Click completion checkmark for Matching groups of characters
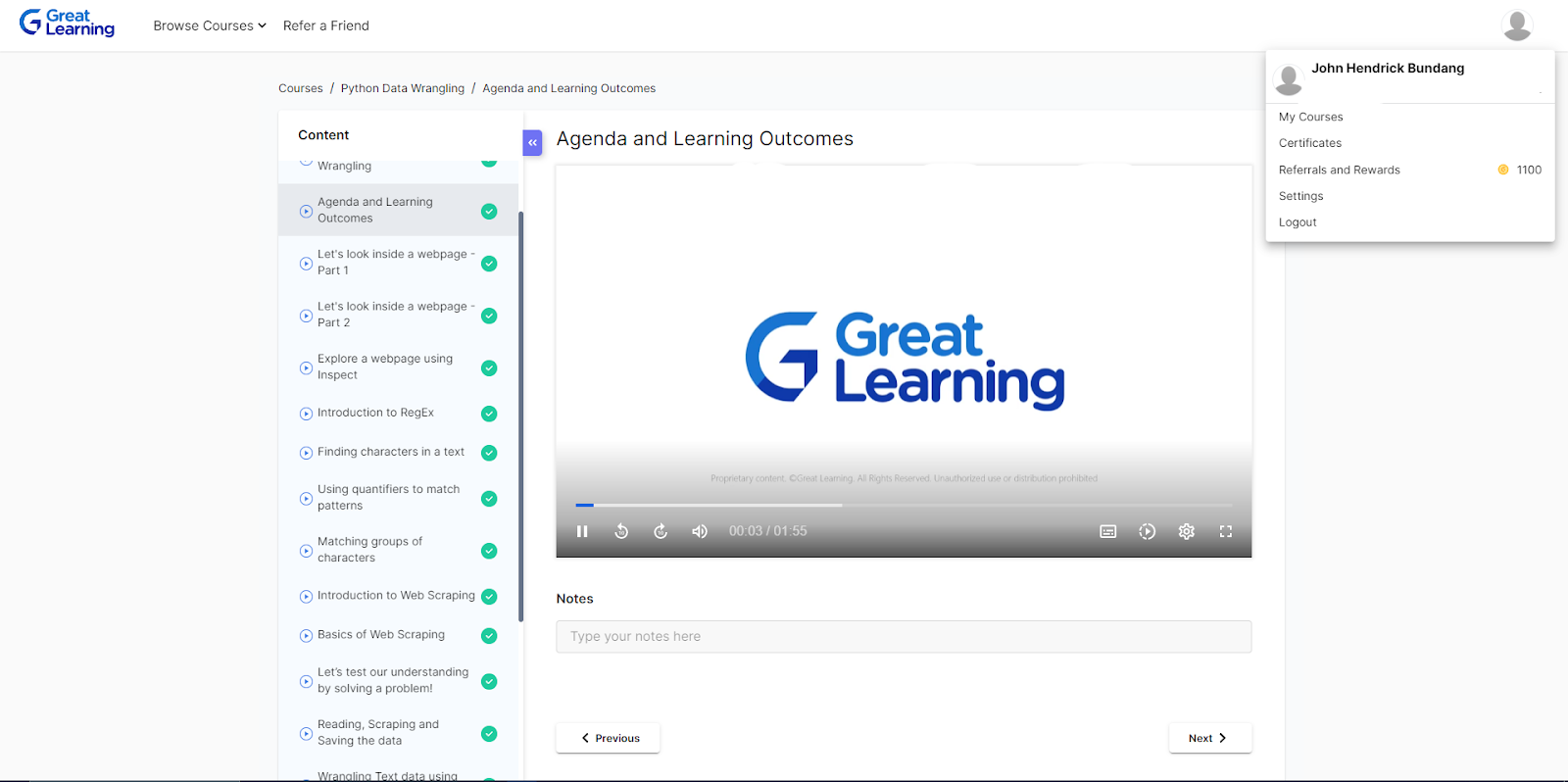This screenshot has height=782, width=1568. pos(489,551)
